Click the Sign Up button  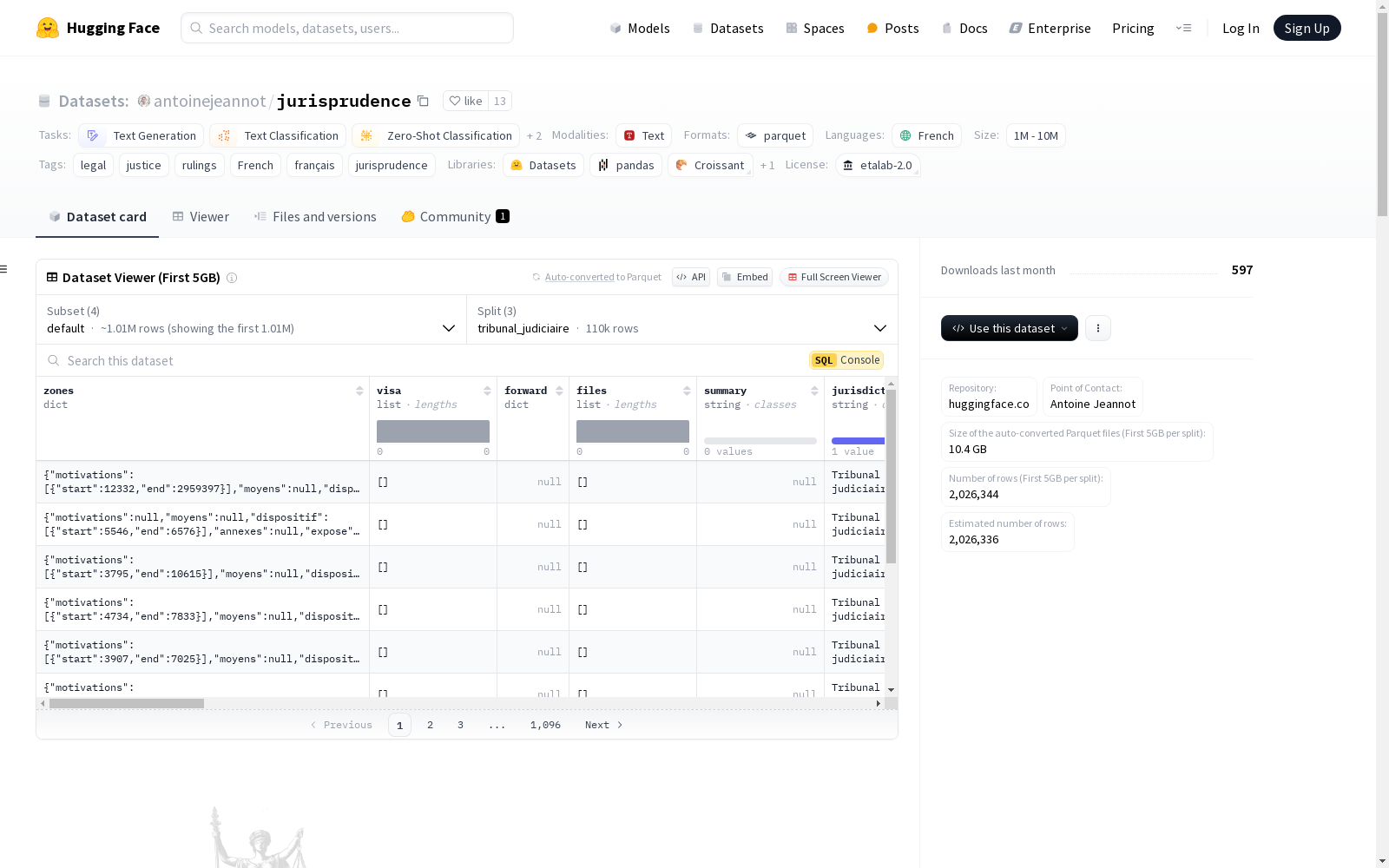click(x=1307, y=28)
